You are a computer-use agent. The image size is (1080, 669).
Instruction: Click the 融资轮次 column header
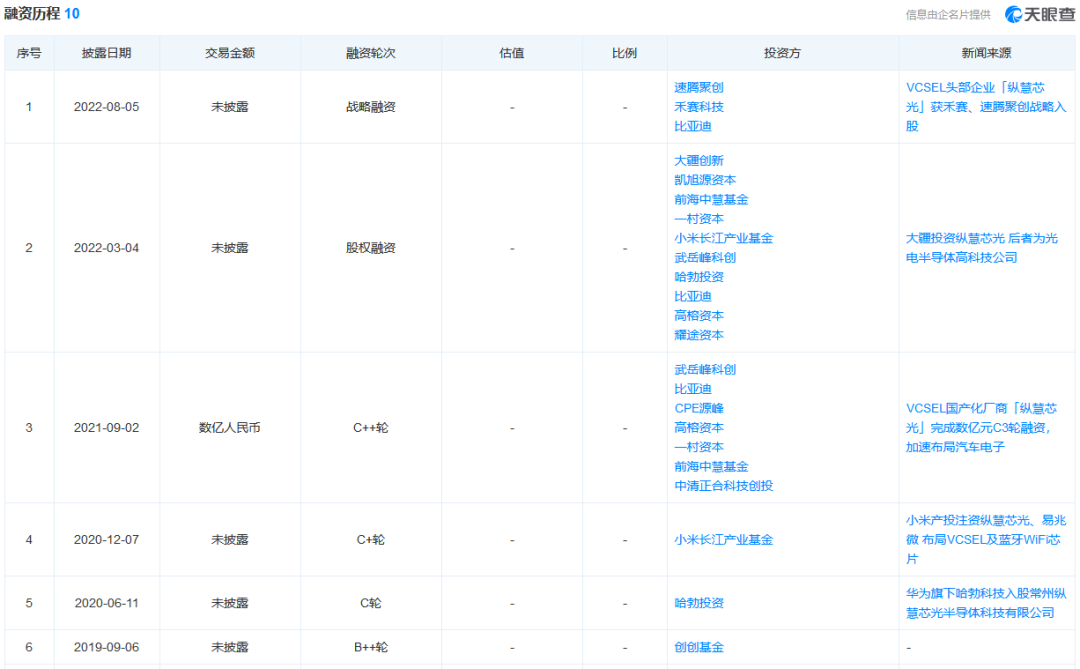(371, 53)
